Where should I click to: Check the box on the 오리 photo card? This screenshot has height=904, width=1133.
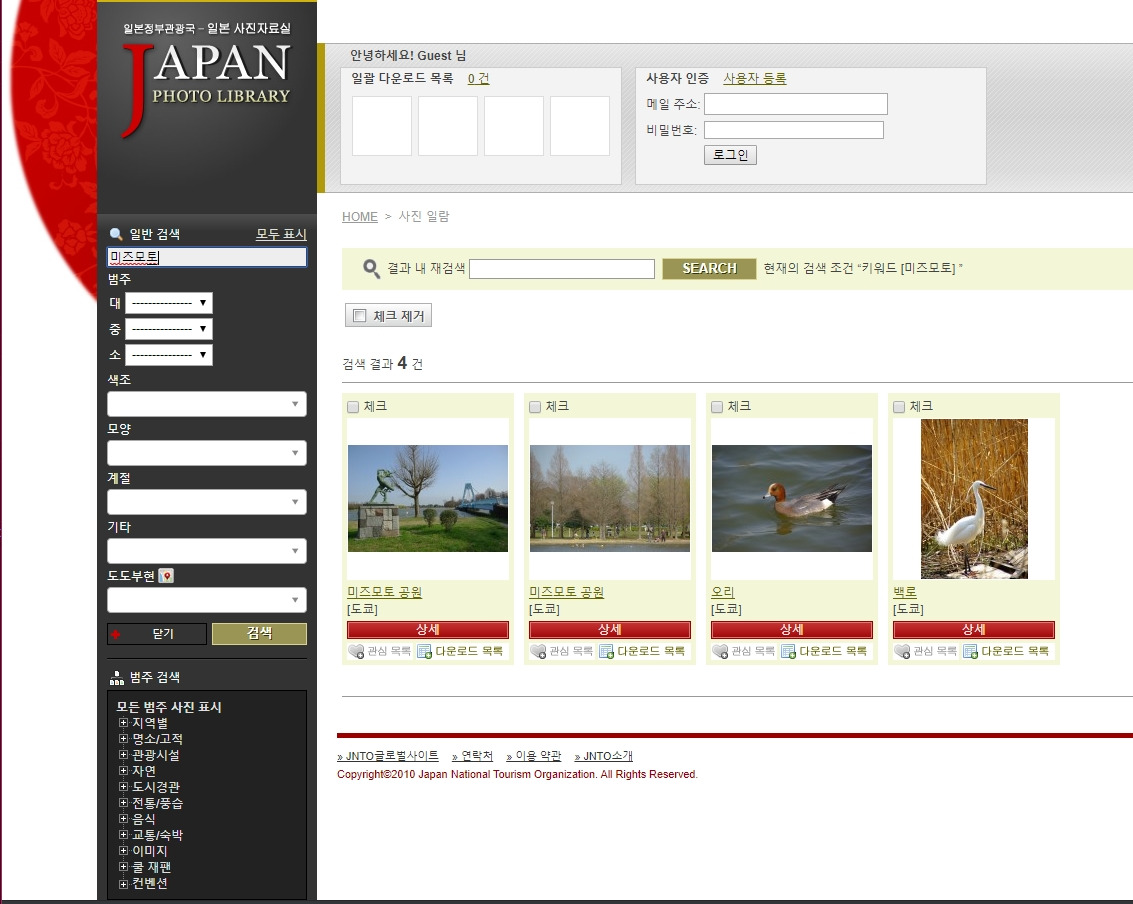(718, 407)
